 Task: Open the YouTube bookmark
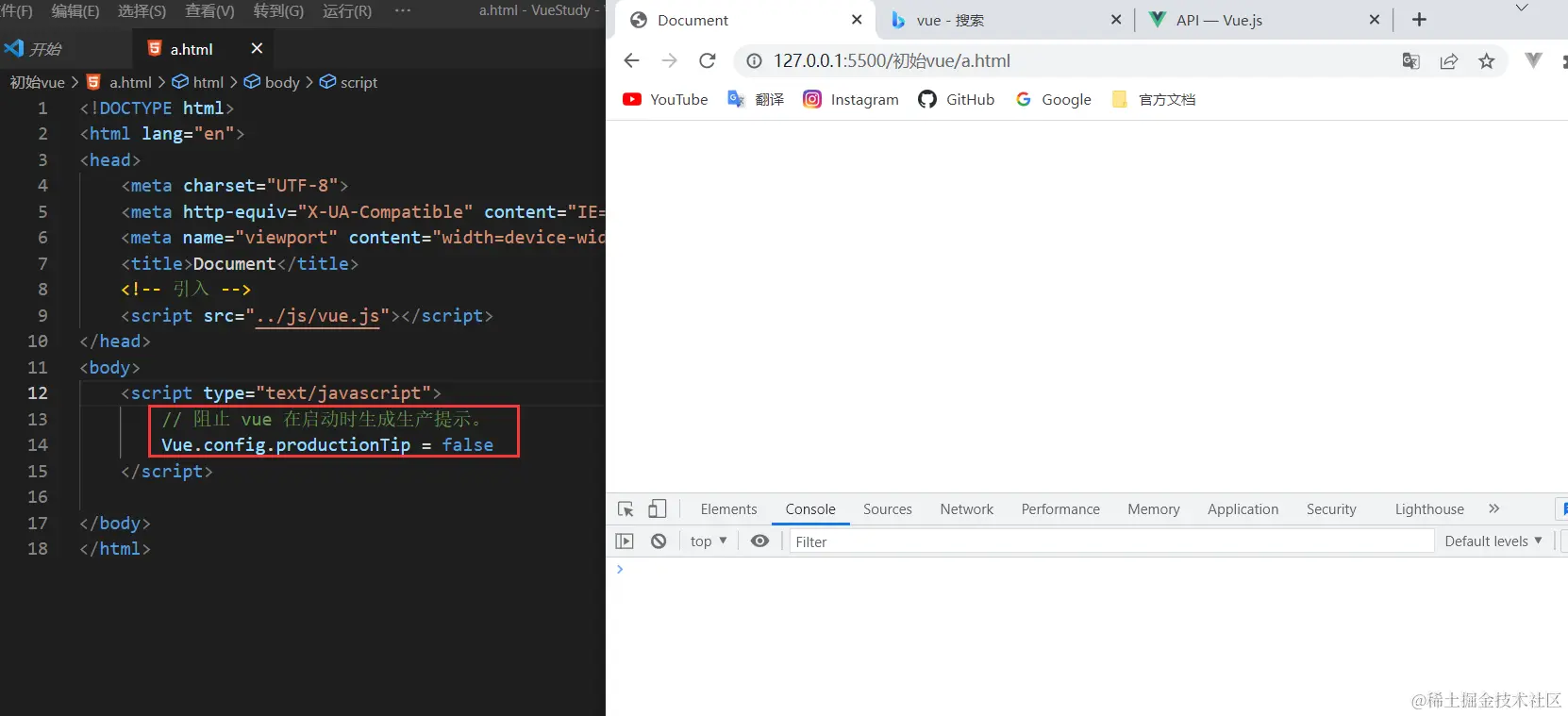coord(665,99)
